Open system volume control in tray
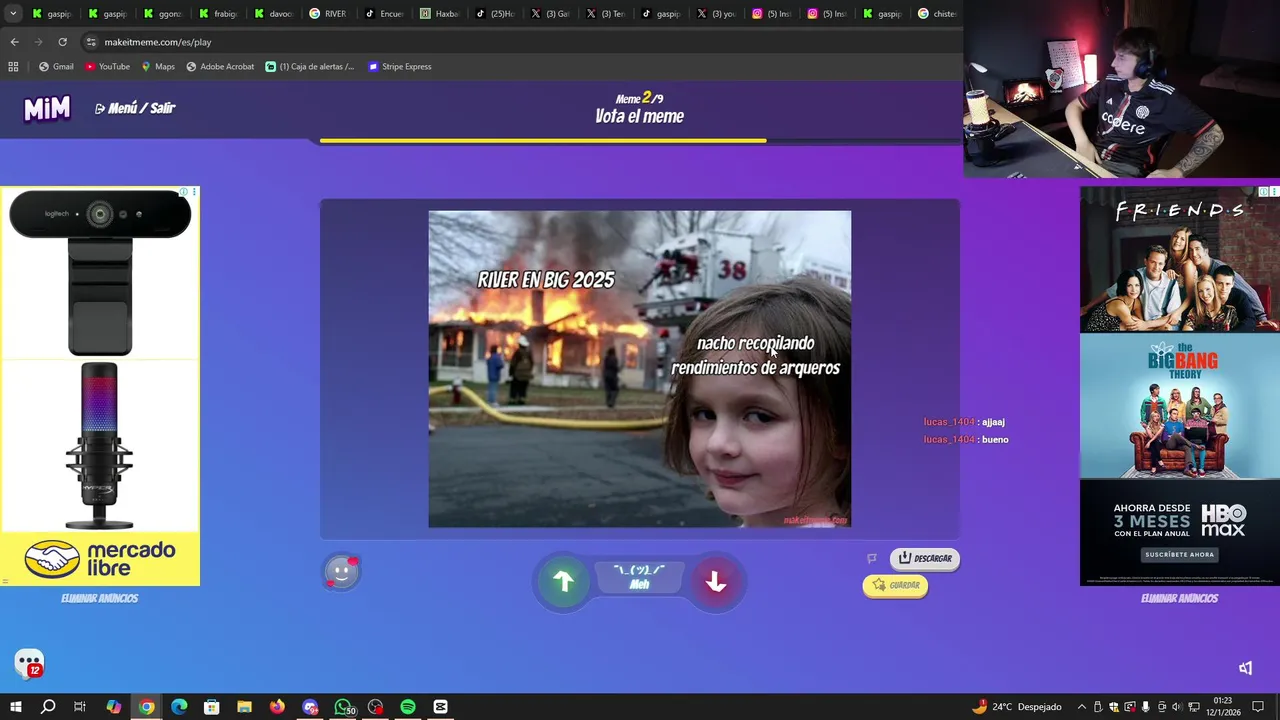The height and width of the screenshot is (720, 1280). [x=1175, y=707]
